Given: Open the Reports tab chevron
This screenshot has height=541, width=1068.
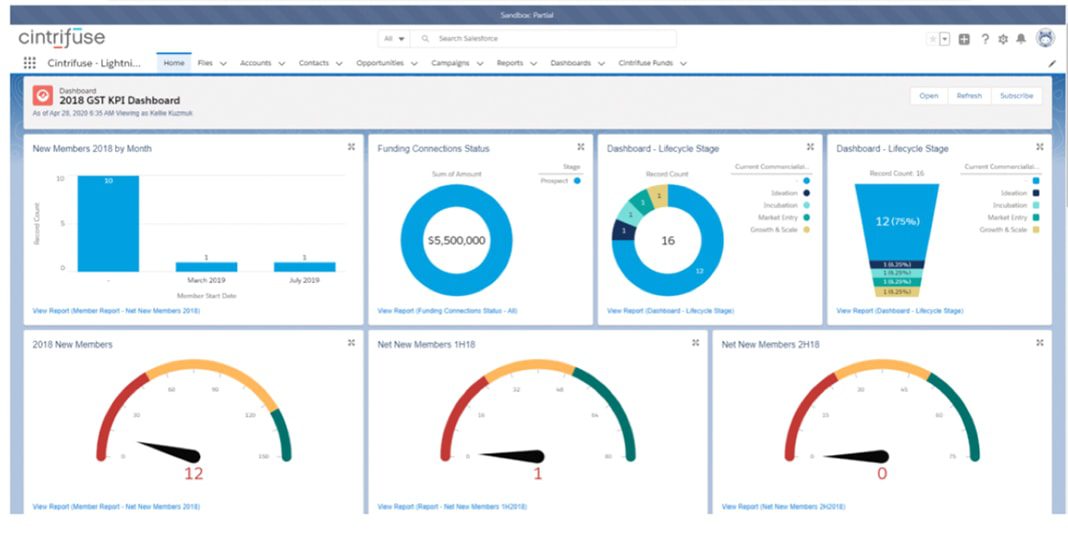Looking at the screenshot, I should click(534, 63).
